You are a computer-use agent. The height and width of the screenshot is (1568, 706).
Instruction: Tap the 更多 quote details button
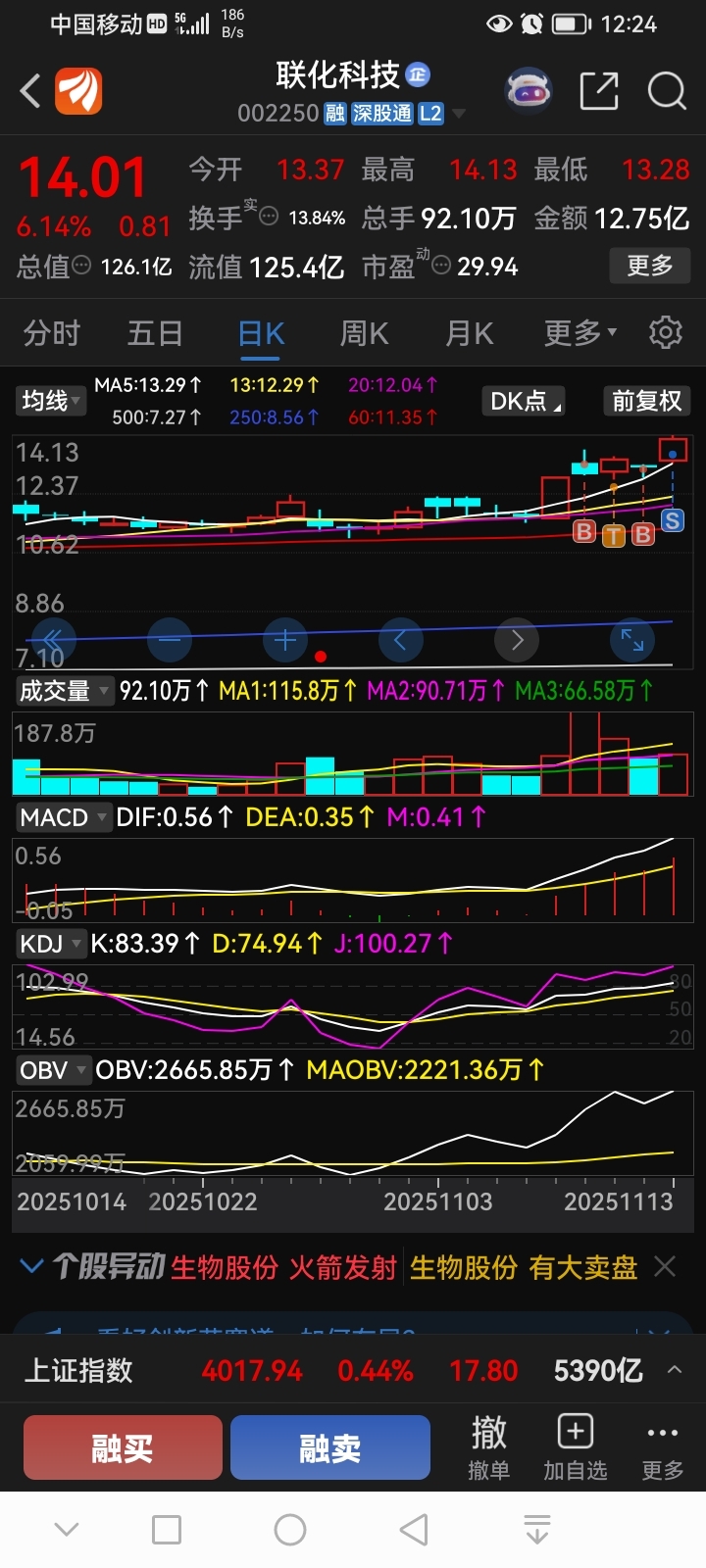[650, 266]
